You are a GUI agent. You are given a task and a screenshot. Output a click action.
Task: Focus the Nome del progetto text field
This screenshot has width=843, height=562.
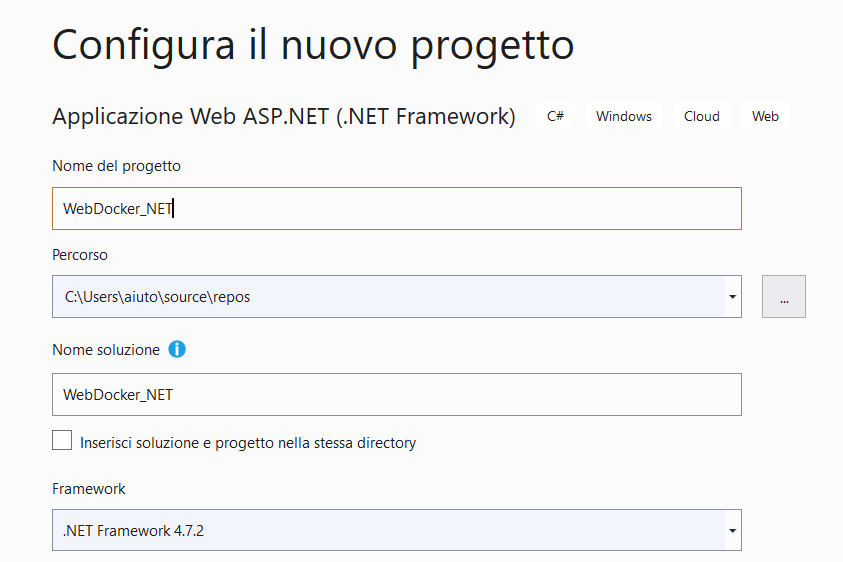click(397, 209)
